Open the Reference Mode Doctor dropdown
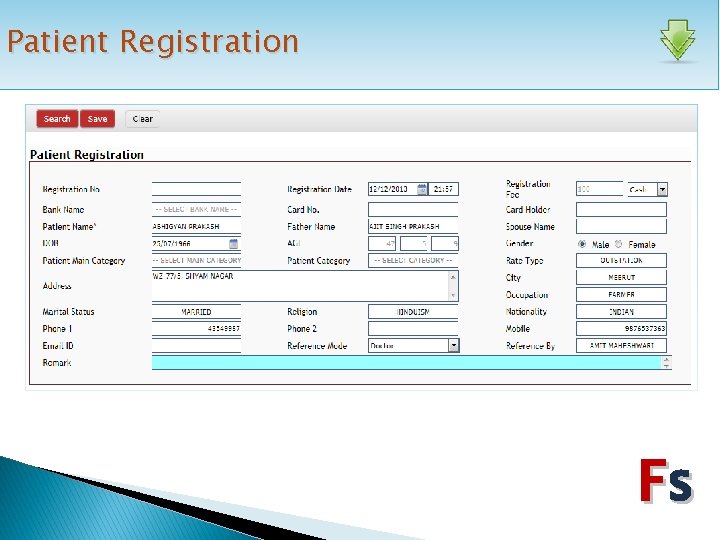 413,345
